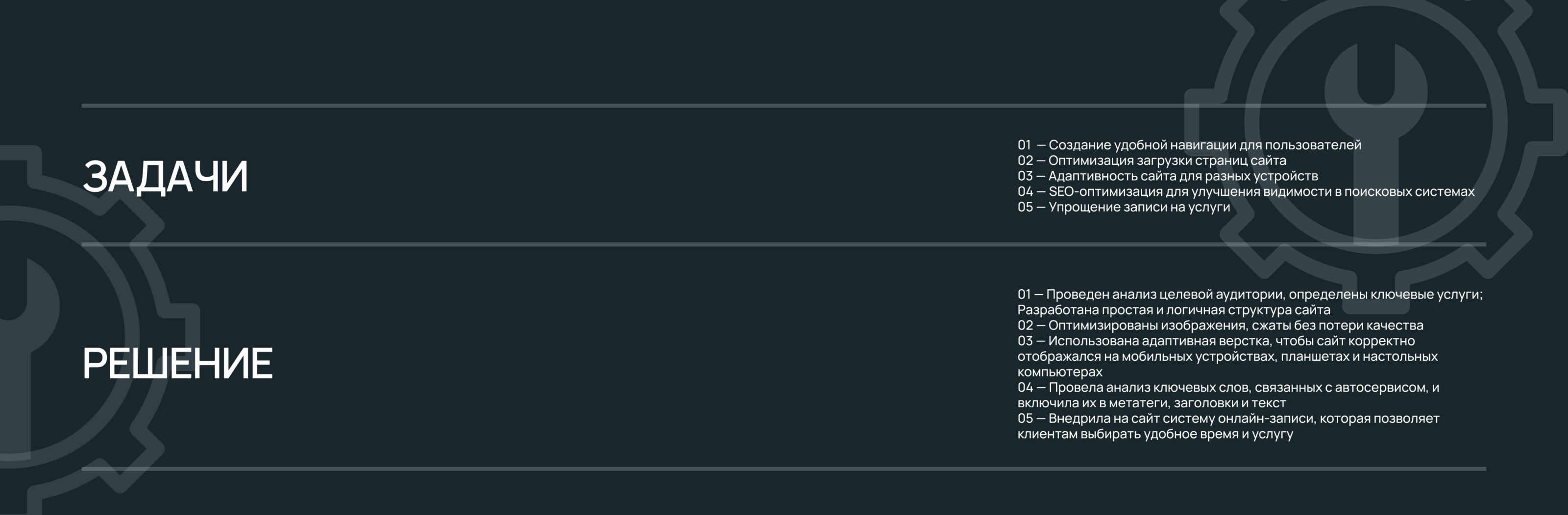Click task 03 Адаптивность сайта line
Screen dimensions: 1568x515
coord(1168,176)
